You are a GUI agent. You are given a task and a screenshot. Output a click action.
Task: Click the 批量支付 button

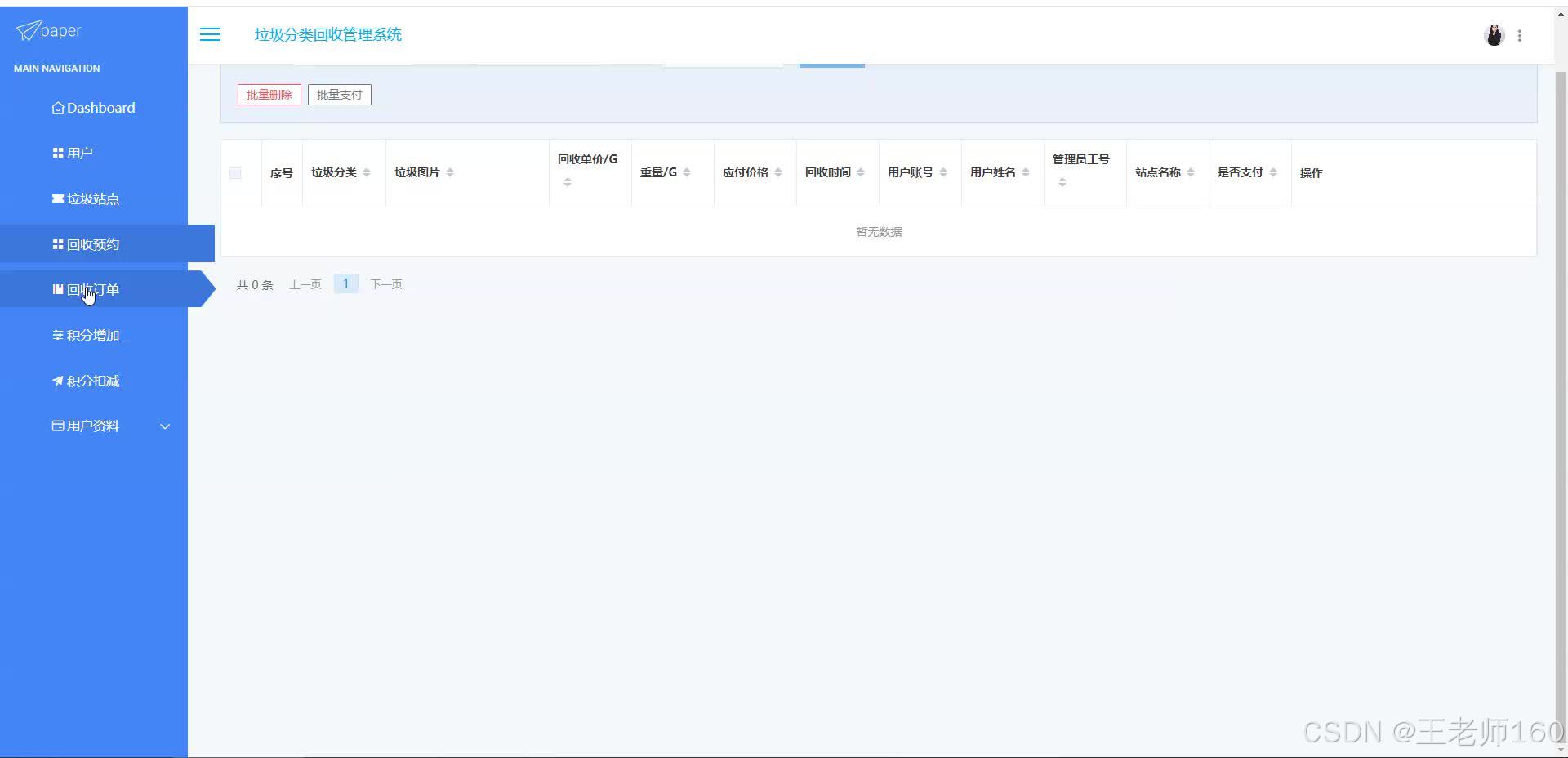[340, 95]
